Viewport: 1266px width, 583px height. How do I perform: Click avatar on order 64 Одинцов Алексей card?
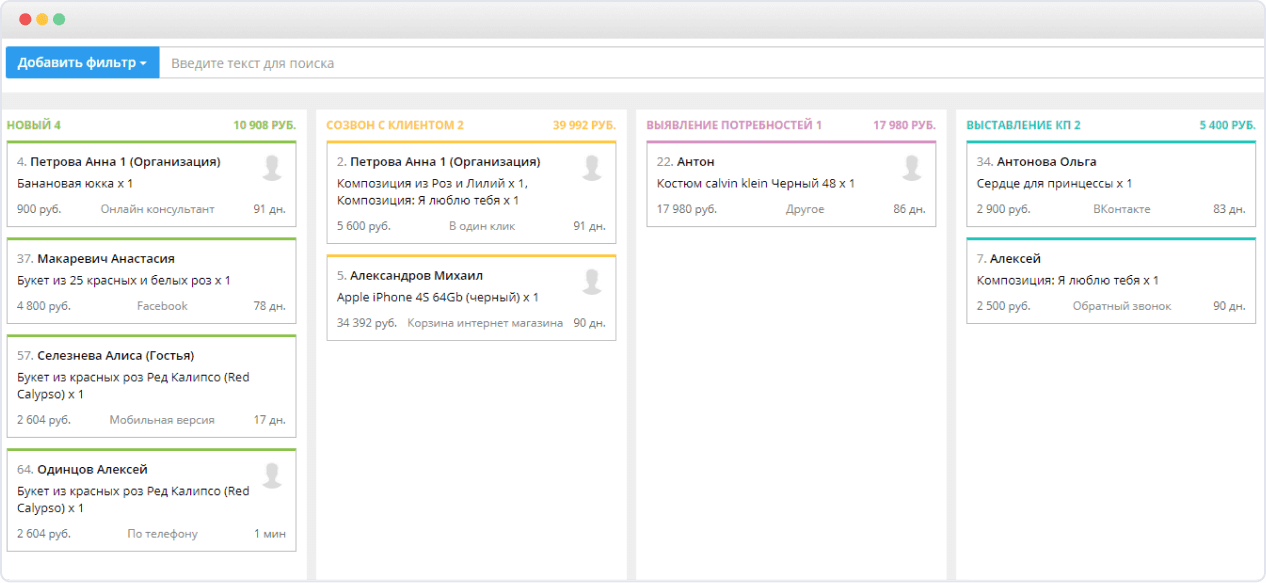coord(272,476)
